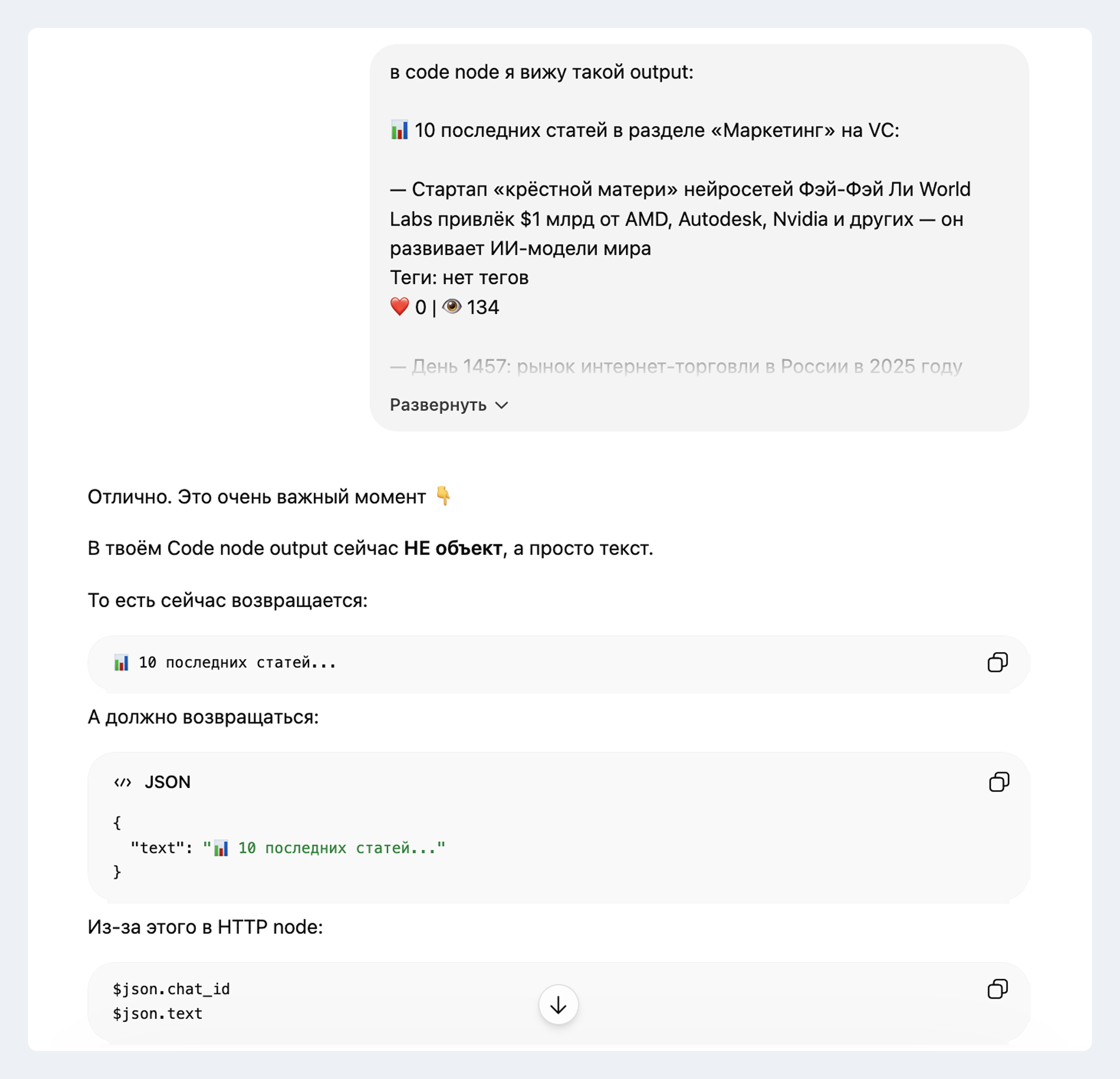The width and height of the screenshot is (1120, 1079).
Task: Click the "text" key in JSON
Action: (157, 848)
